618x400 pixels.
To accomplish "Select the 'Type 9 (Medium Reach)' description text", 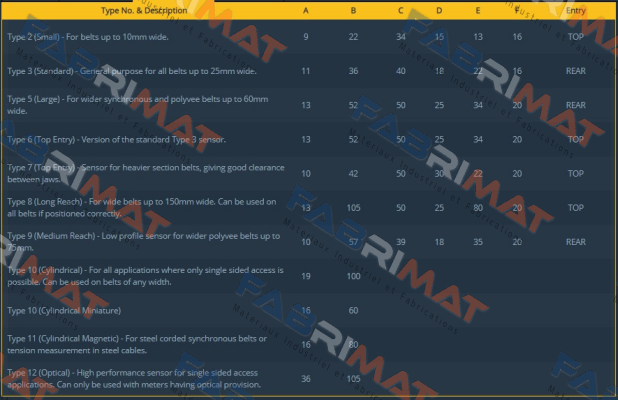I will tap(143, 242).
